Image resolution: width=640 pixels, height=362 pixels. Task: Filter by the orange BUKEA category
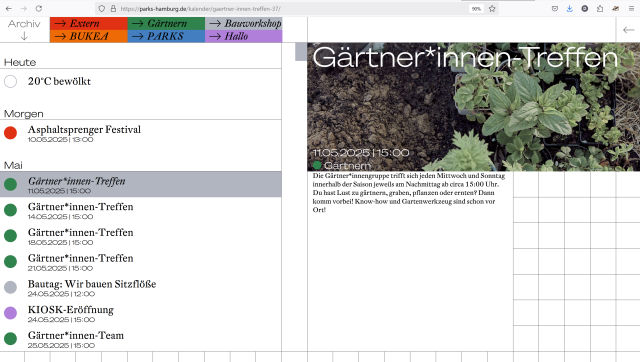(x=89, y=36)
